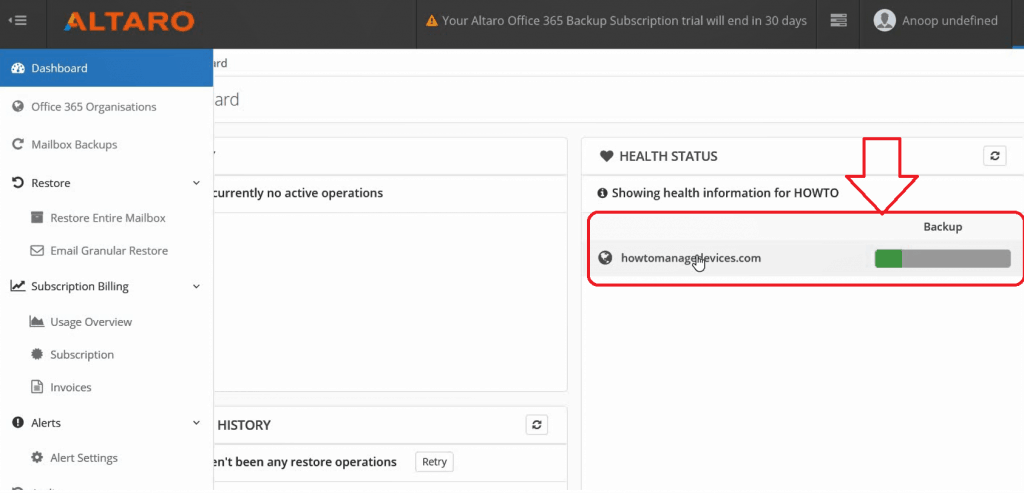The height and width of the screenshot is (493, 1024).
Task: Click the Altaro logo
Action: click(x=129, y=21)
